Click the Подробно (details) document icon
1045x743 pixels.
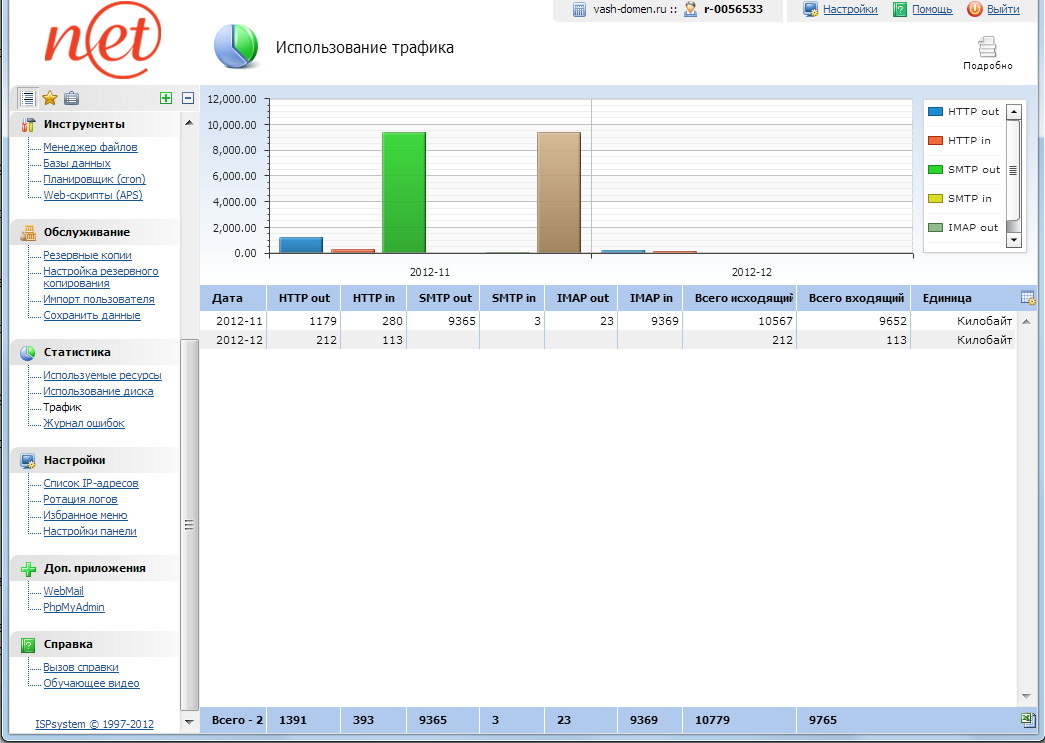[x=987, y=46]
